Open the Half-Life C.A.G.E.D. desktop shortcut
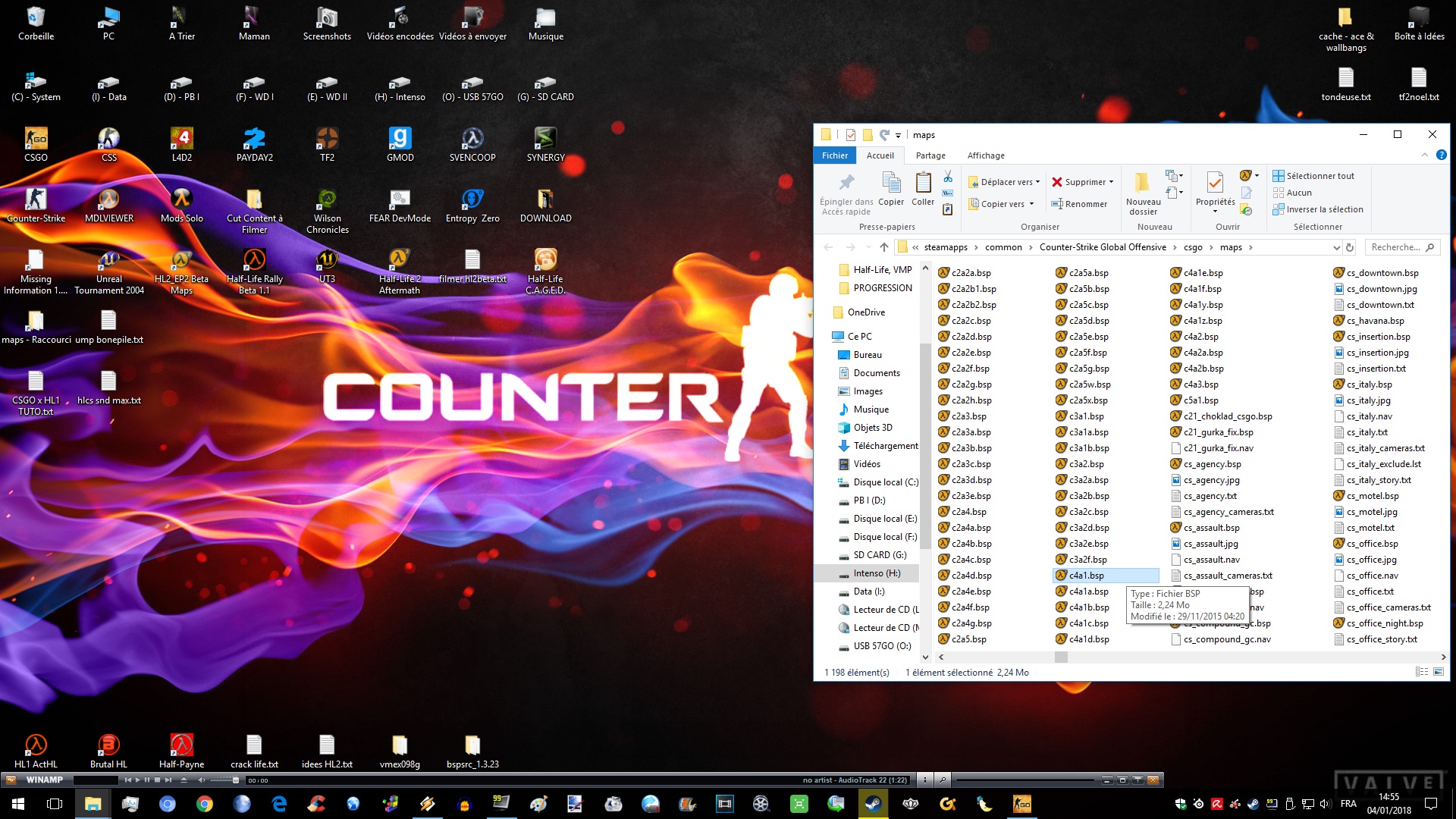This screenshot has height=819, width=1456. (x=545, y=259)
